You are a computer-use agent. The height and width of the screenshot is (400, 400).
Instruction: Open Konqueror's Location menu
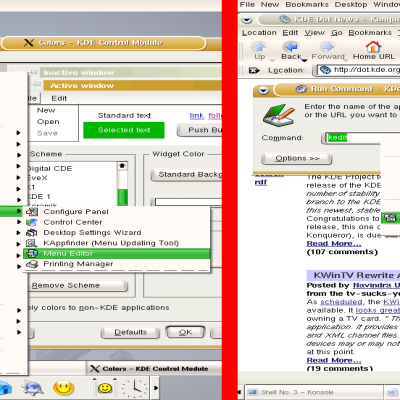[259, 33]
